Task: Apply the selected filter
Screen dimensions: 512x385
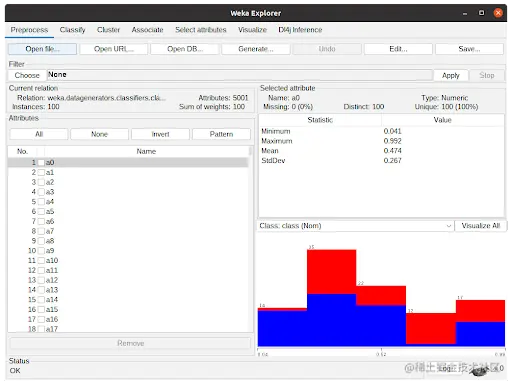Action: click(x=451, y=75)
